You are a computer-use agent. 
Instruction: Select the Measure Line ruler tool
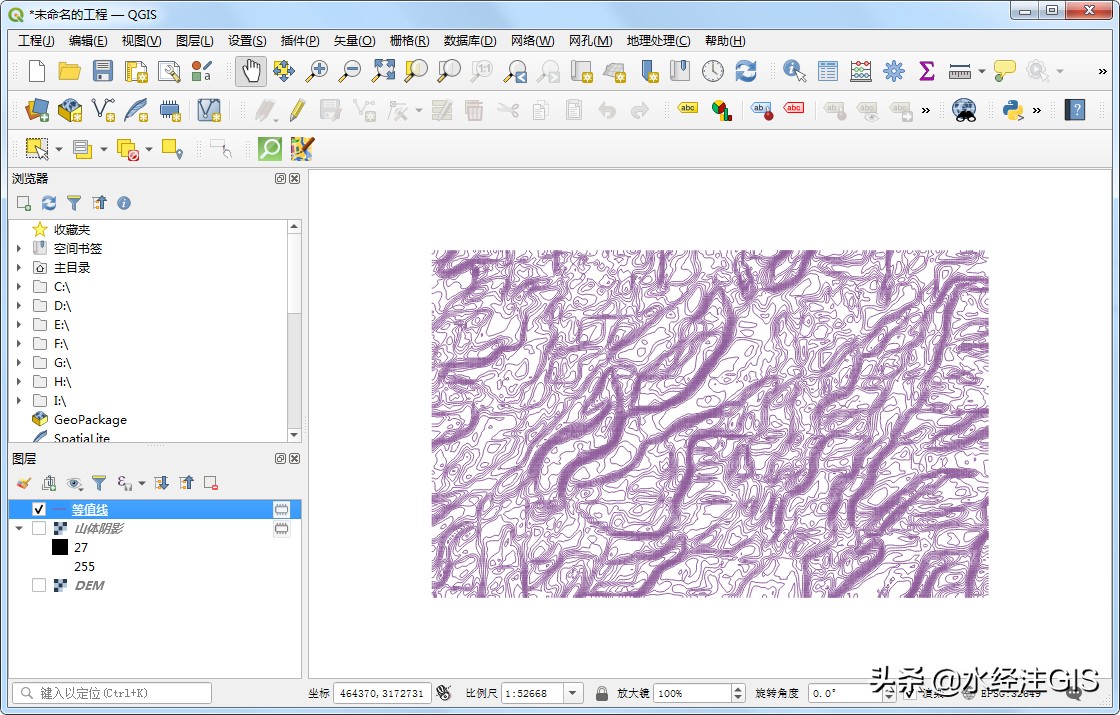tap(959, 71)
